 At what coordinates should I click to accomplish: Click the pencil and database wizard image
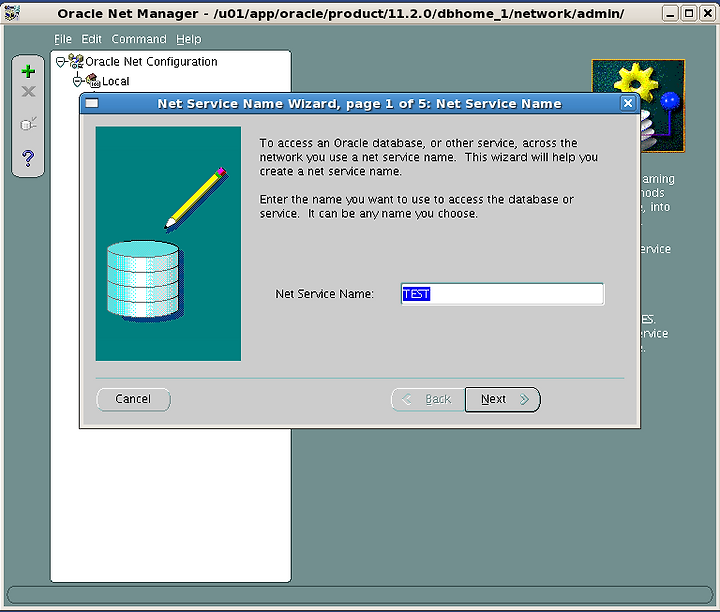pos(168,244)
